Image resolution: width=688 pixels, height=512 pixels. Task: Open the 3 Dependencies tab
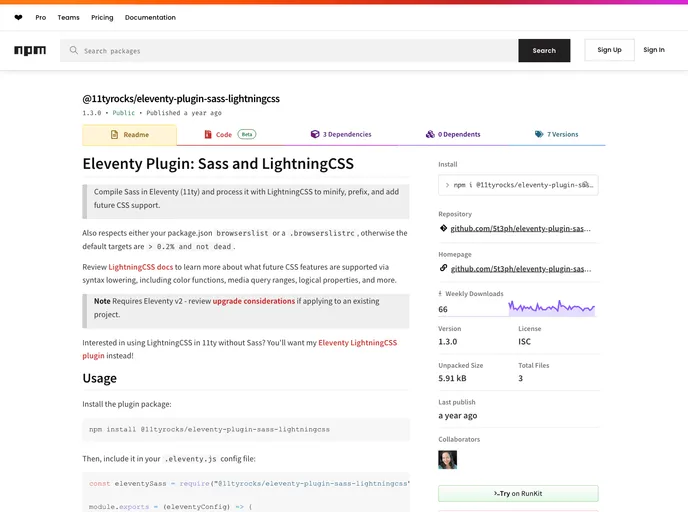pos(341,134)
